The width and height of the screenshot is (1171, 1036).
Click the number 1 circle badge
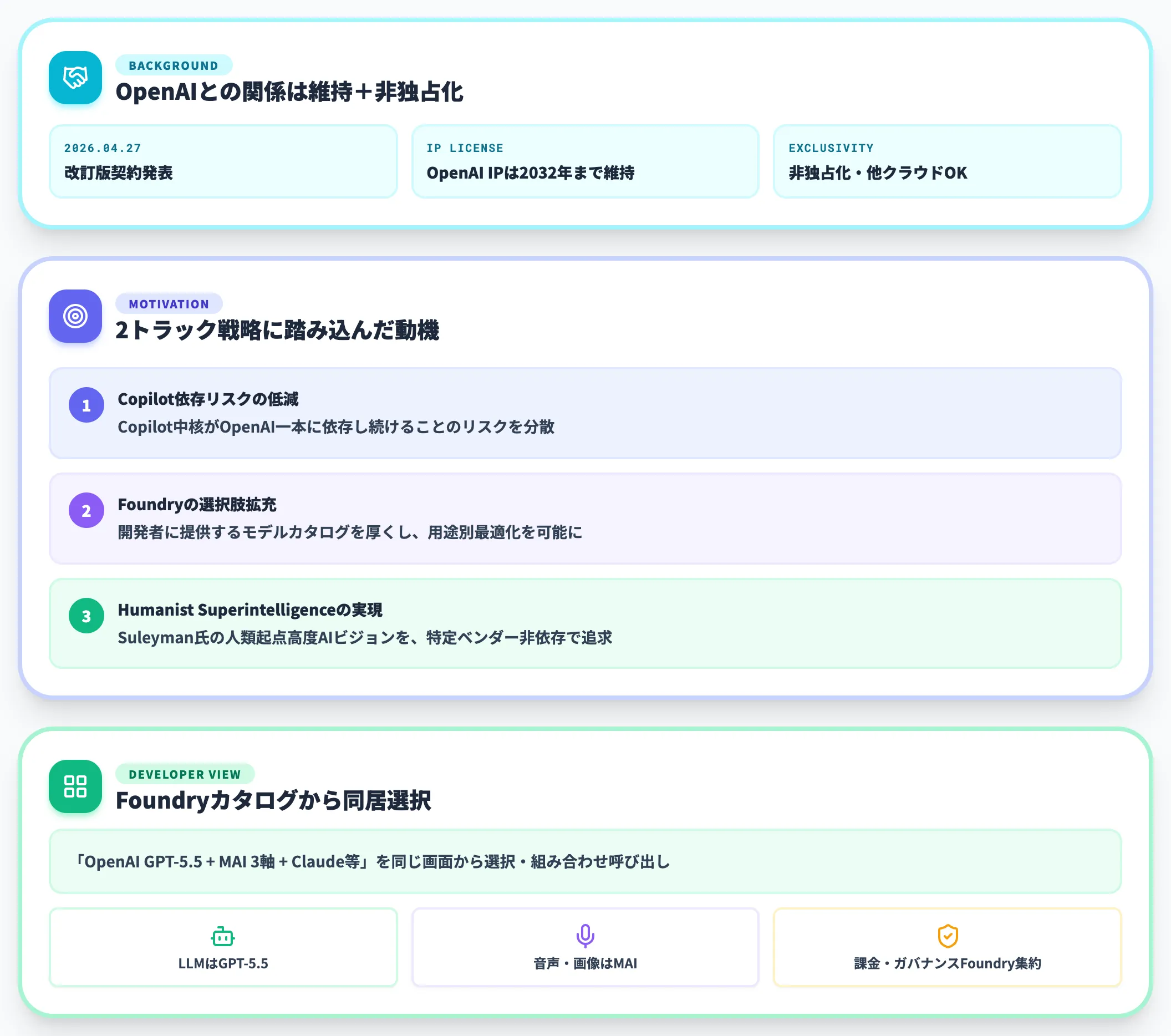point(86,405)
